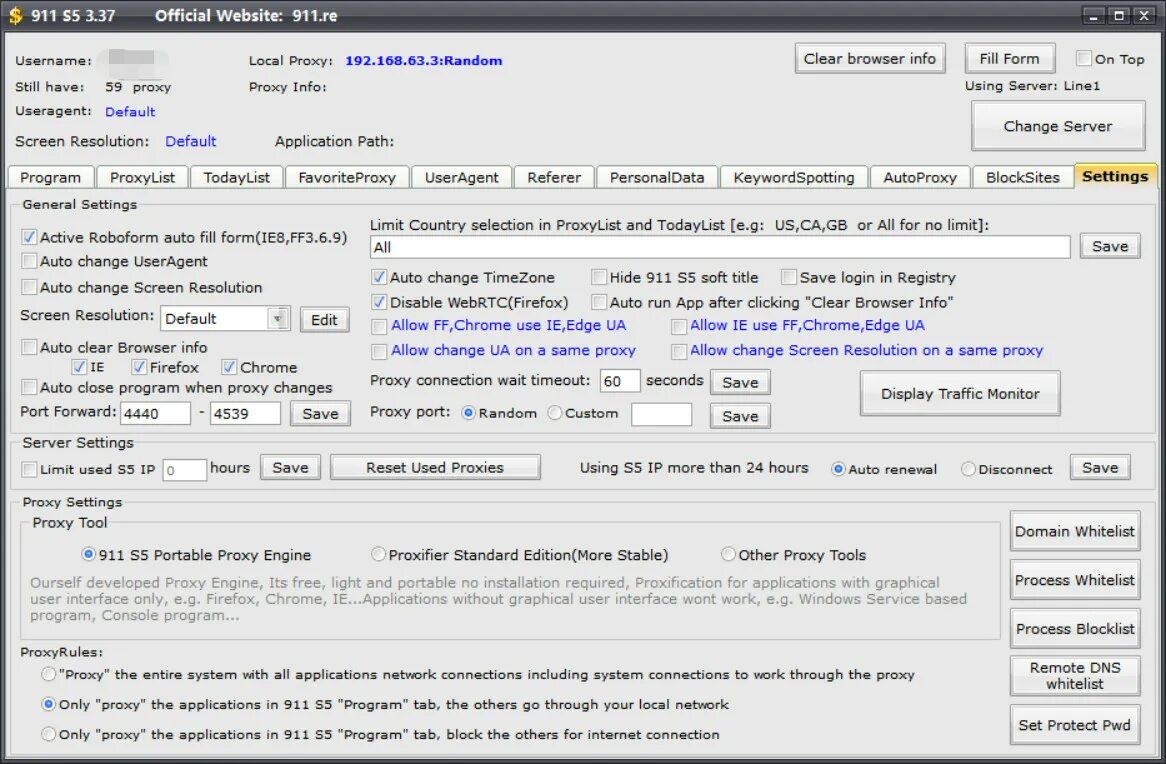This screenshot has width=1166, height=764.
Task: Select the FavoriteProxy tab
Action: coord(347,177)
